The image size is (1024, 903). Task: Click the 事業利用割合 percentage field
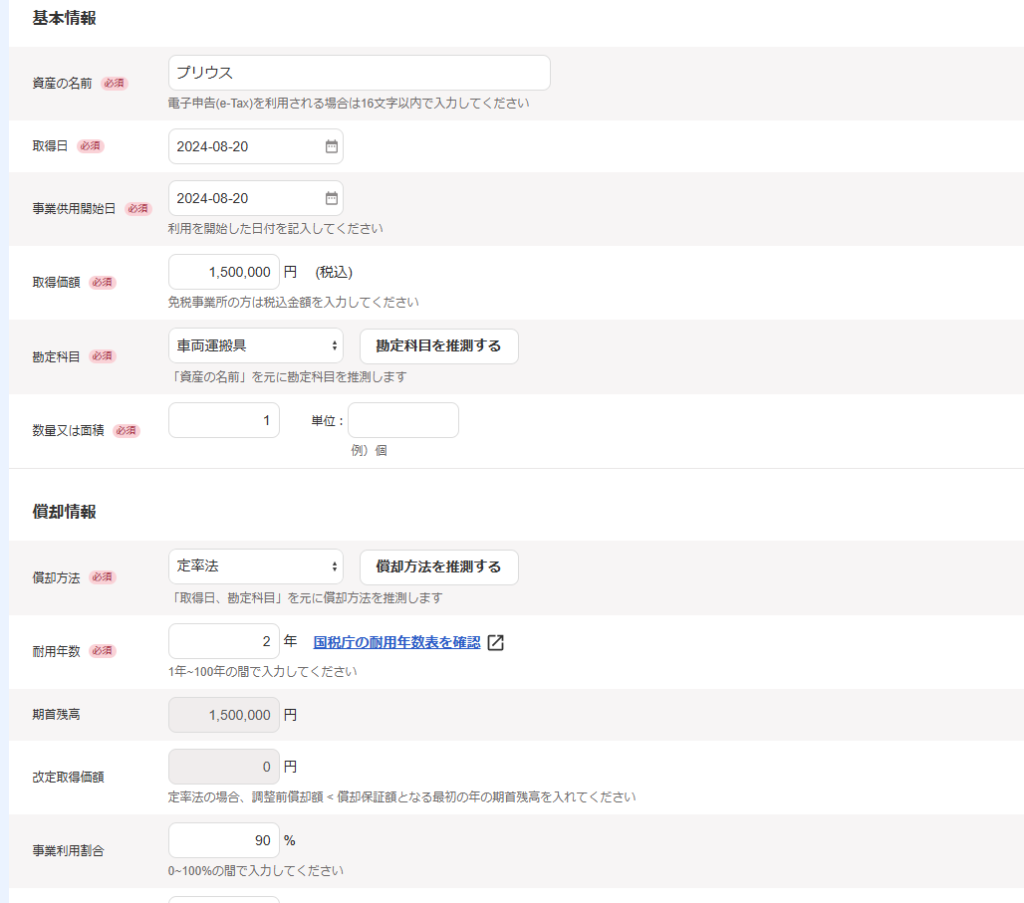(x=224, y=840)
